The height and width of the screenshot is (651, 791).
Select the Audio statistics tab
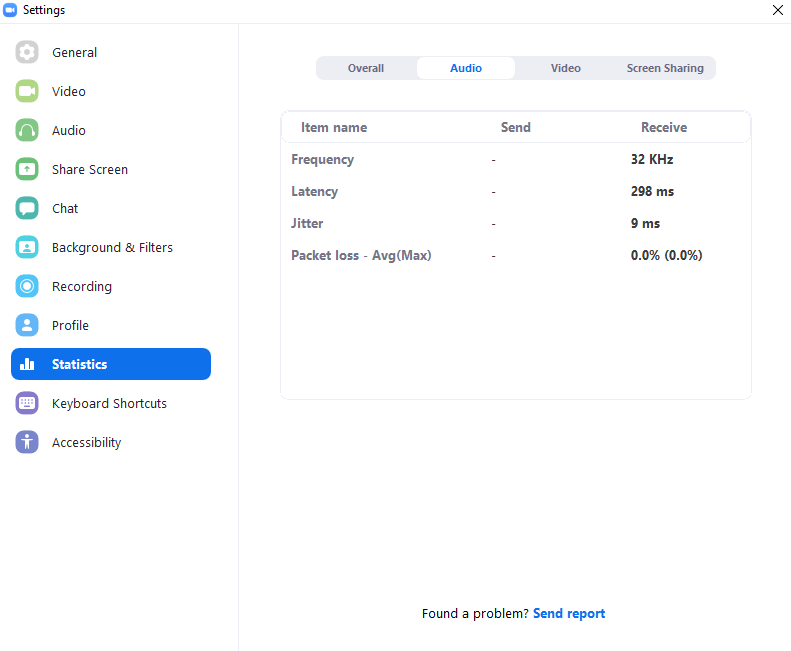coord(466,68)
